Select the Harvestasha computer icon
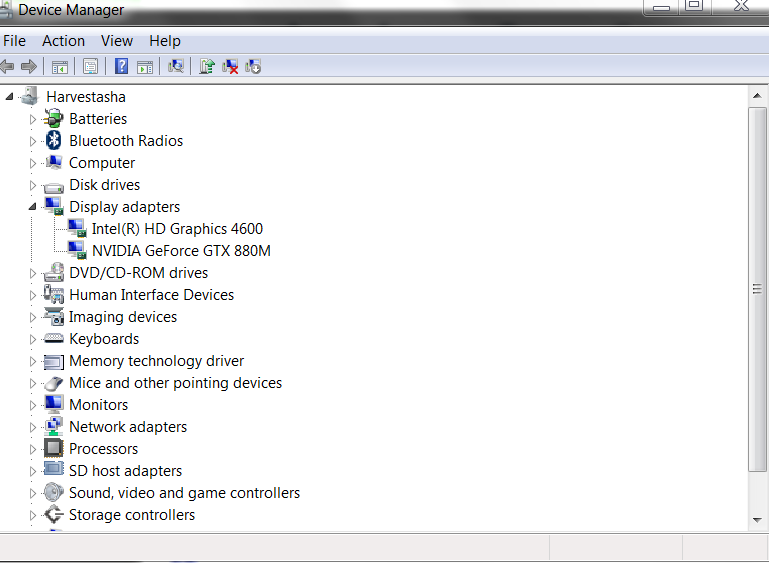 (30, 96)
